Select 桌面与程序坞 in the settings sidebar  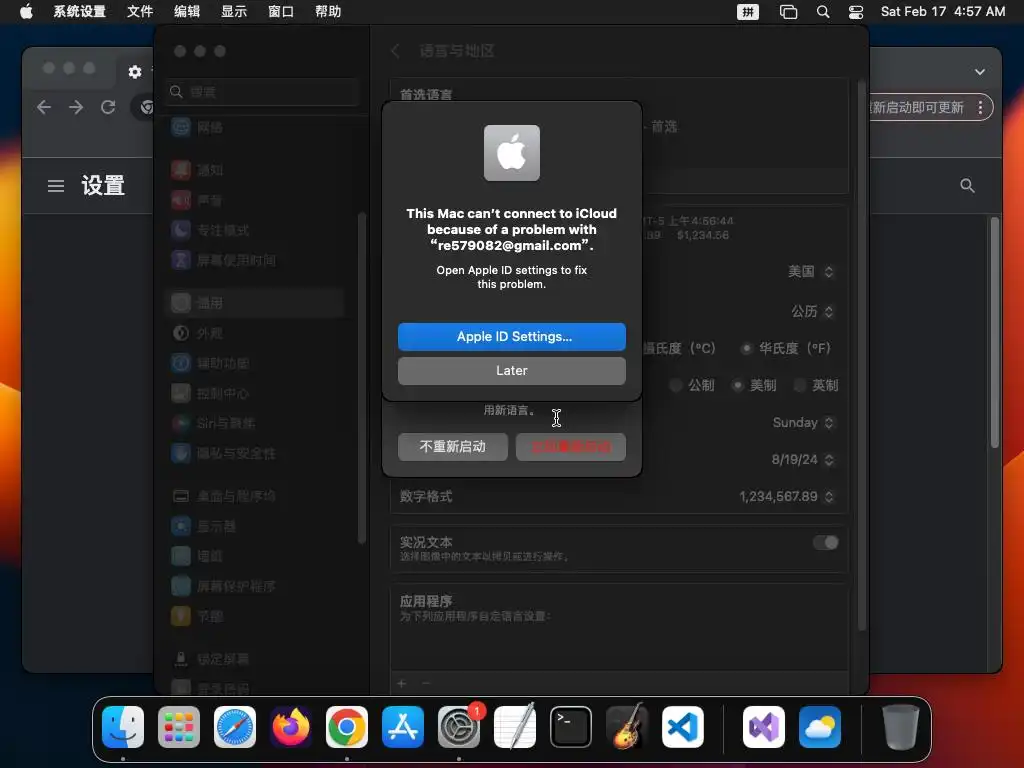pos(255,496)
